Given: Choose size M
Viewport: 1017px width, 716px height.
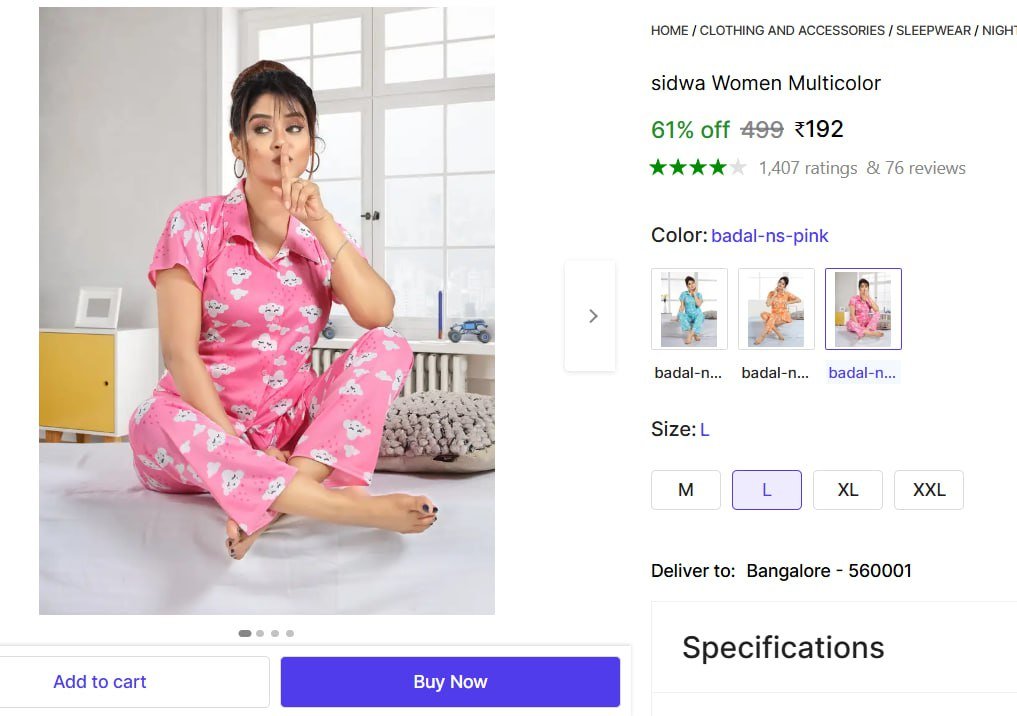Looking at the screenshot, I should click(686, 490).
